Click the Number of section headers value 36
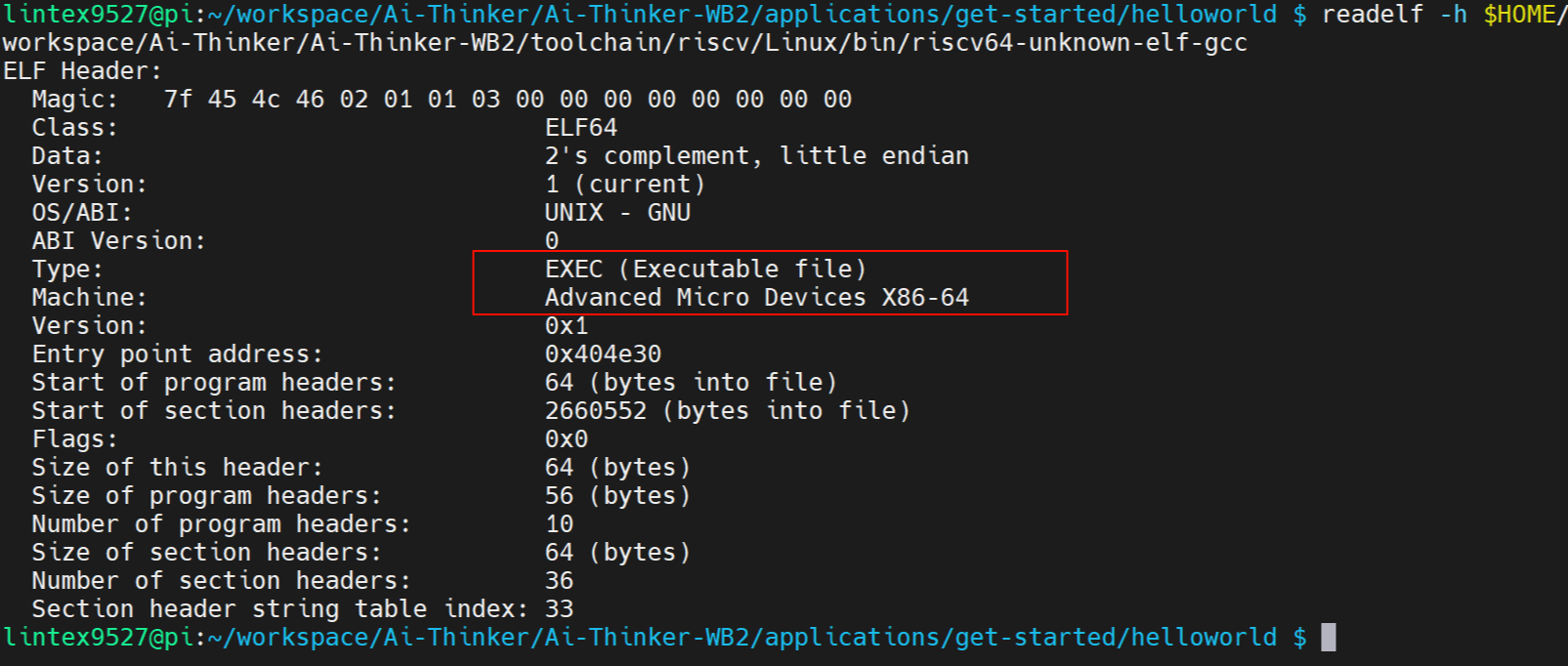 [x=560, y=581]
